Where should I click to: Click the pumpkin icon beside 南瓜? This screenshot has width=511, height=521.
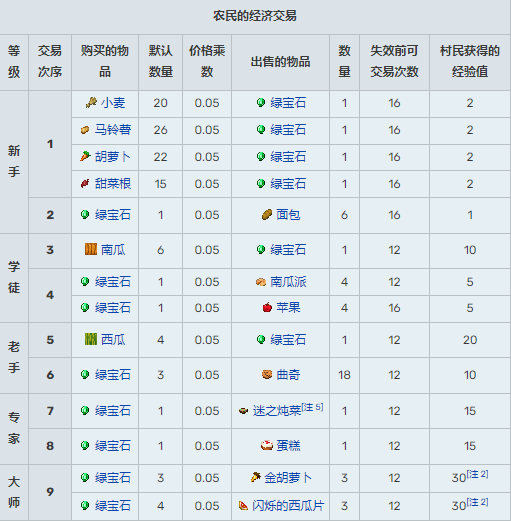[x=91, y=249]
